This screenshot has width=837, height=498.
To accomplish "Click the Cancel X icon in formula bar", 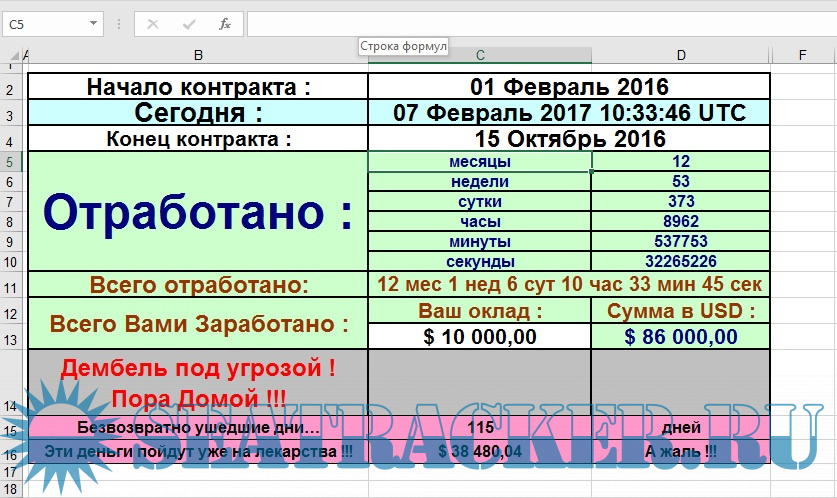I will pyautogui.click(x=153, y=24).
